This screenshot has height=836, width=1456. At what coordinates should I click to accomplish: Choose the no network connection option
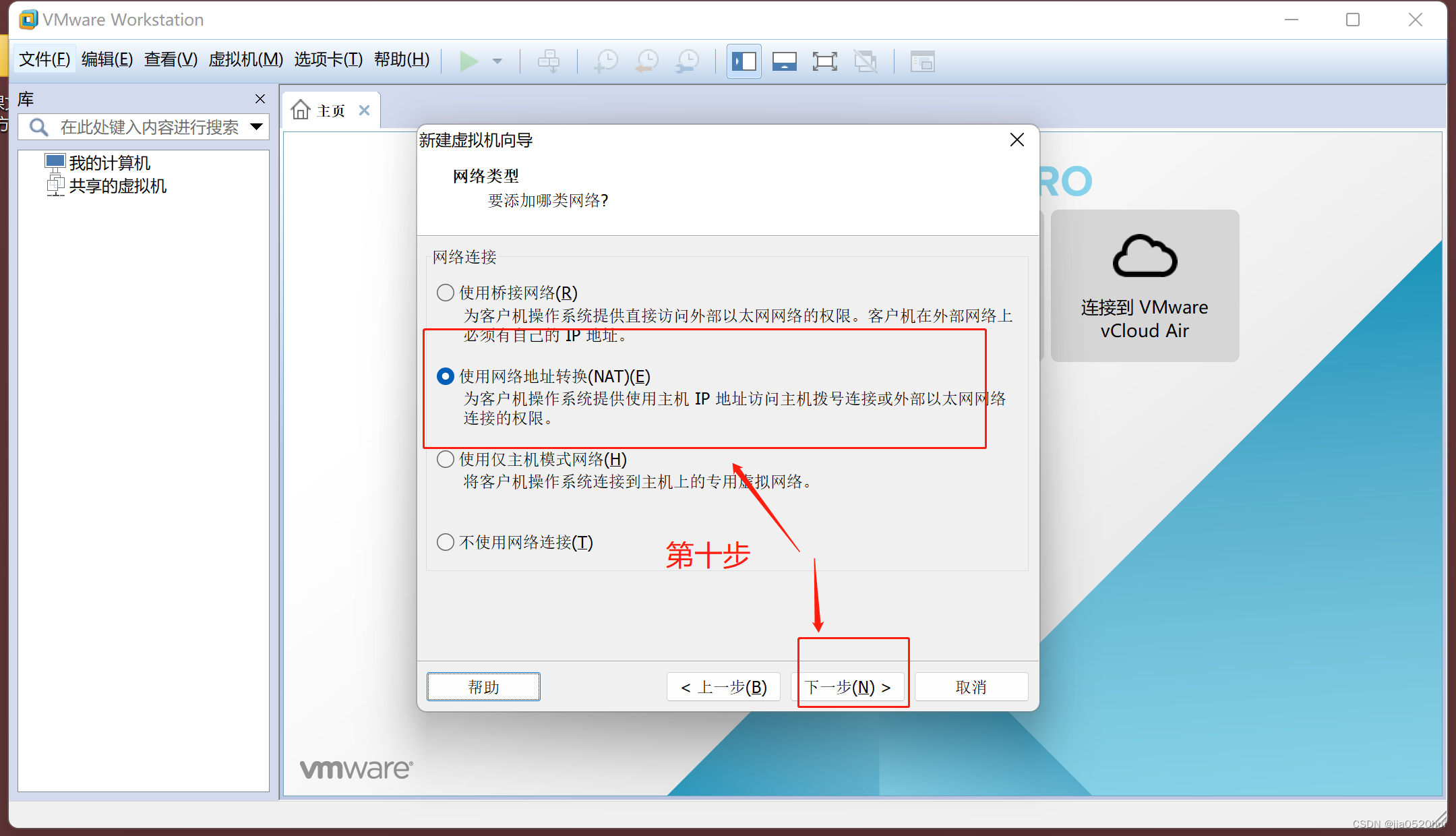pos(446,542)
